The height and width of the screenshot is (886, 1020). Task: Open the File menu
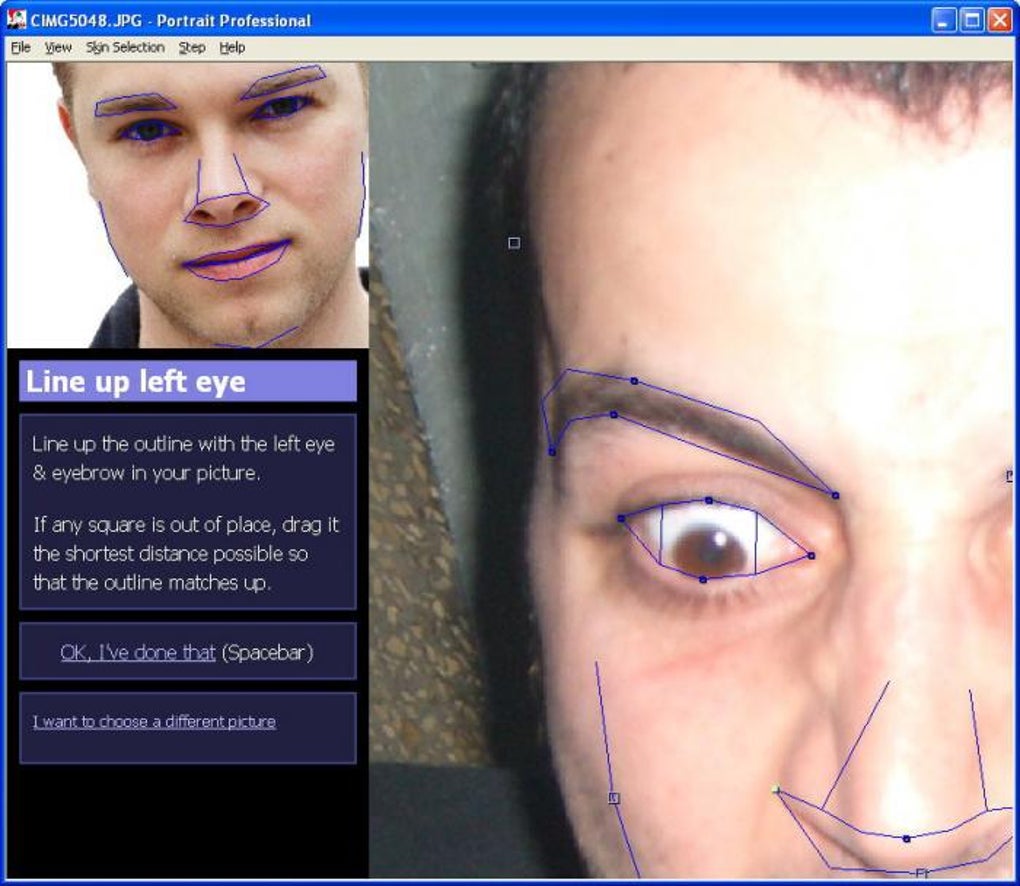[20, 47]
